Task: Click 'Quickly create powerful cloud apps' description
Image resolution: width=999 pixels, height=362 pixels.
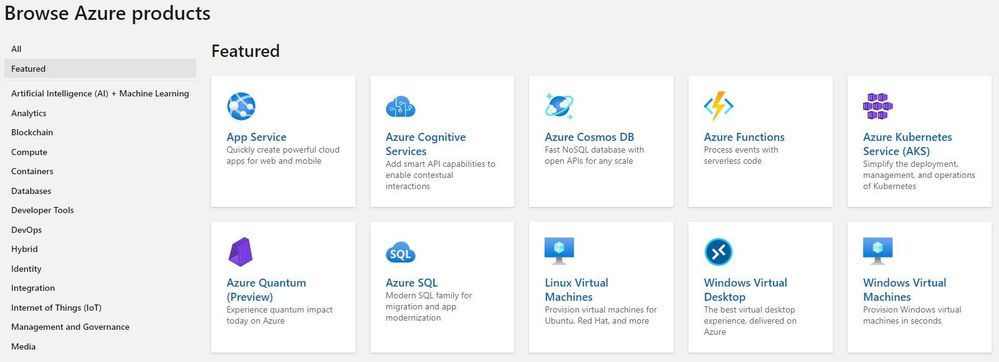Action: click(284, 156)
